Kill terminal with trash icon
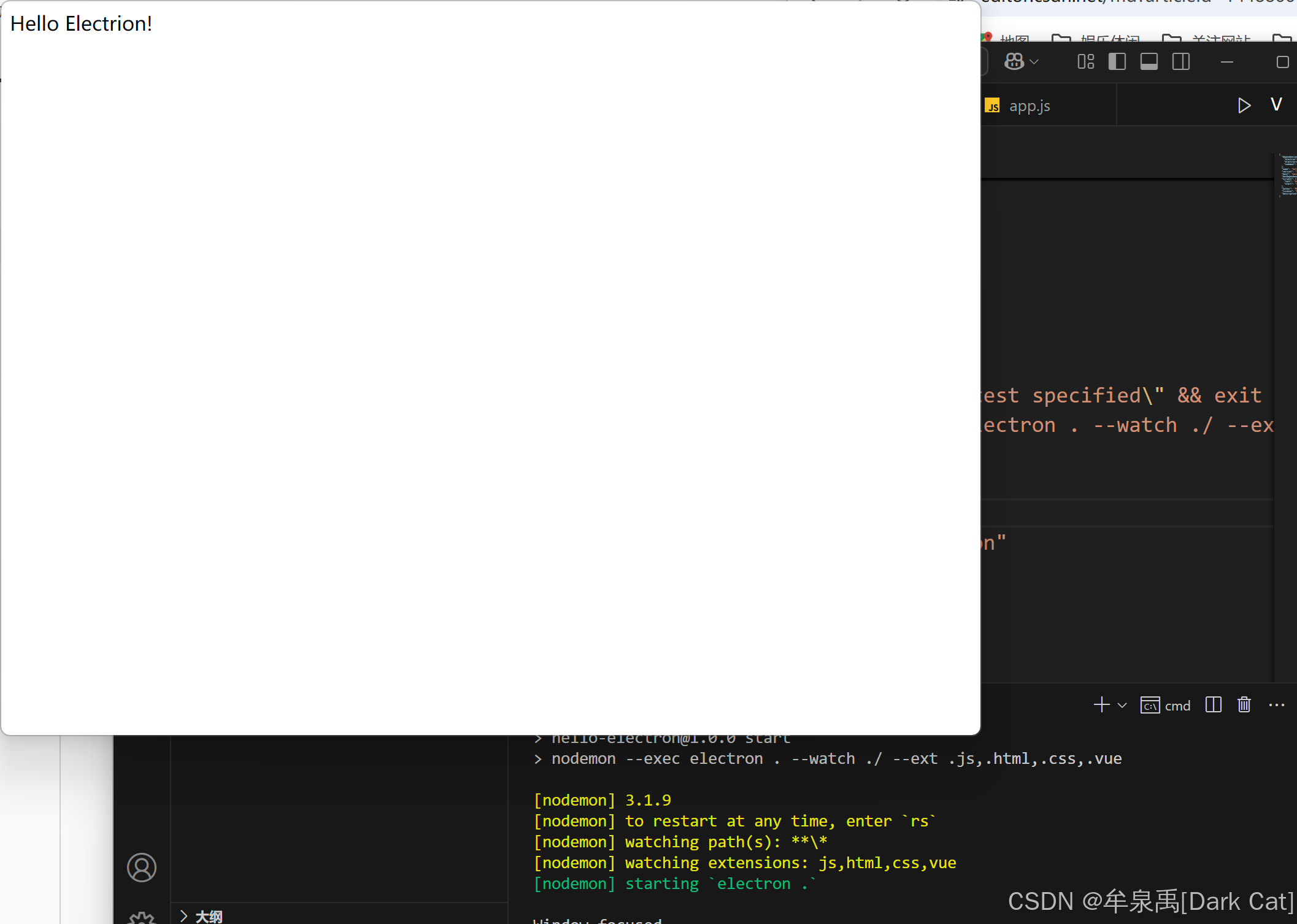The height and width of the screenshot is (924, 1297). tap(1244, 704)
